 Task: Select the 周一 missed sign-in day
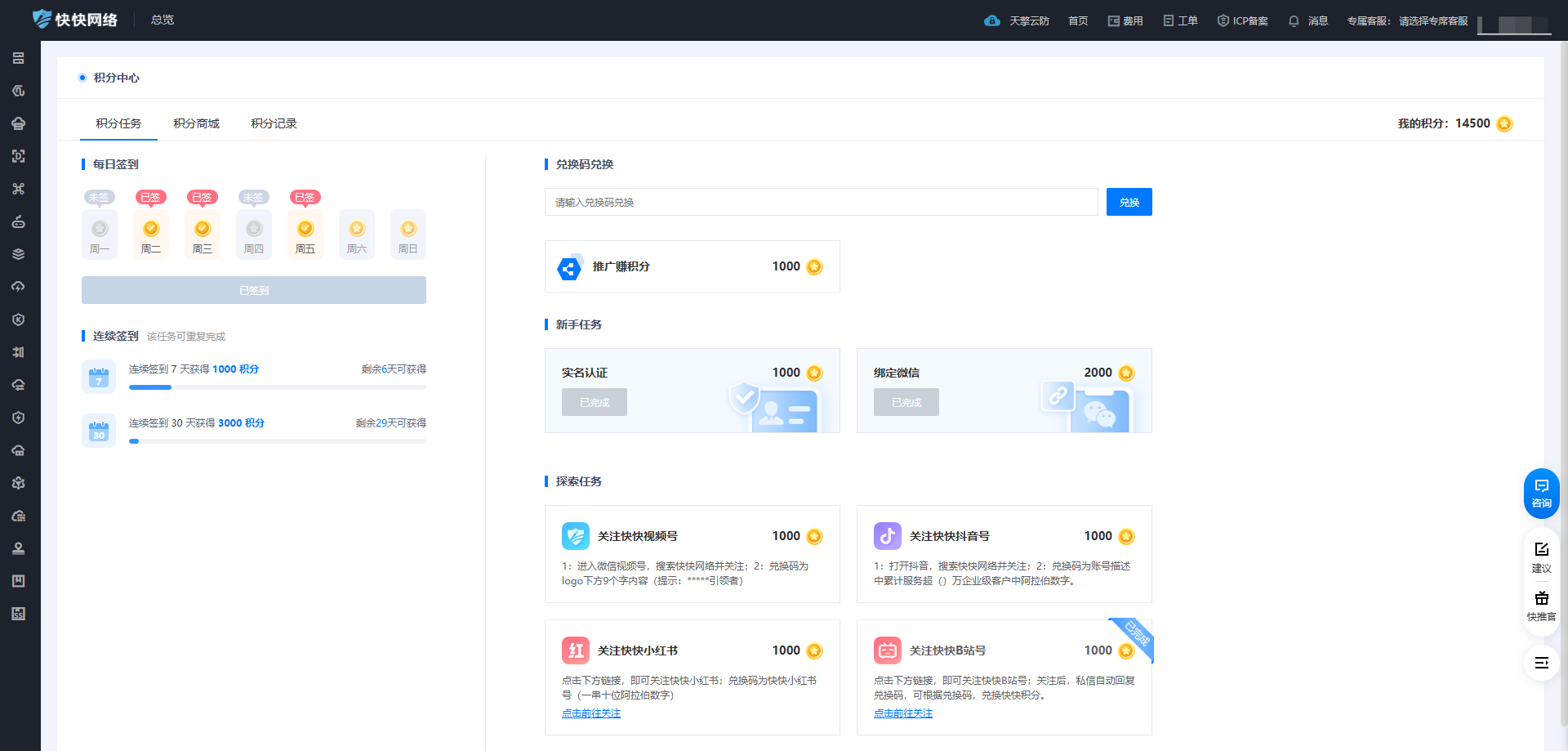point(100,230)
